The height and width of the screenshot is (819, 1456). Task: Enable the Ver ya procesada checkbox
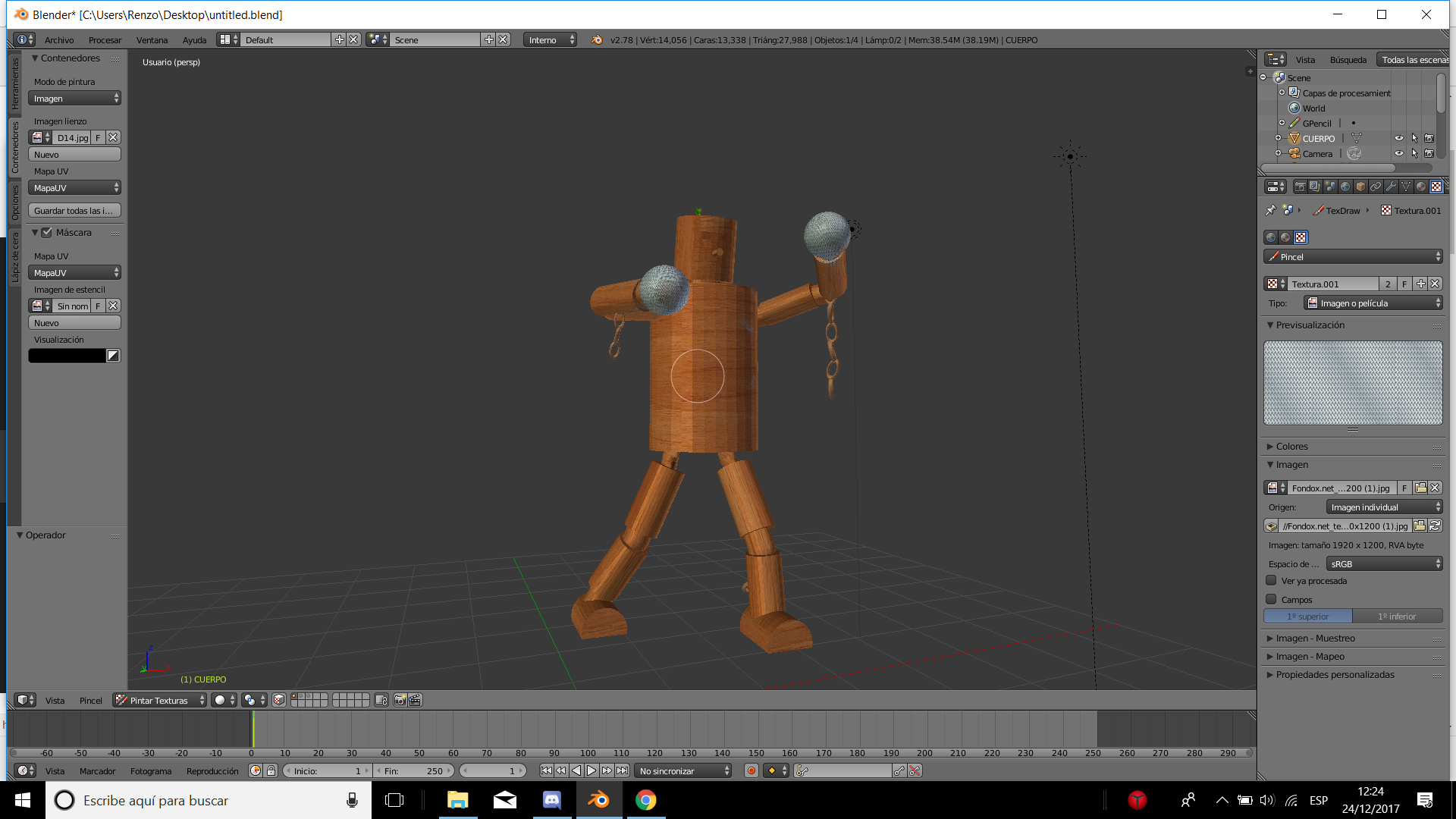click(1271, 581)
